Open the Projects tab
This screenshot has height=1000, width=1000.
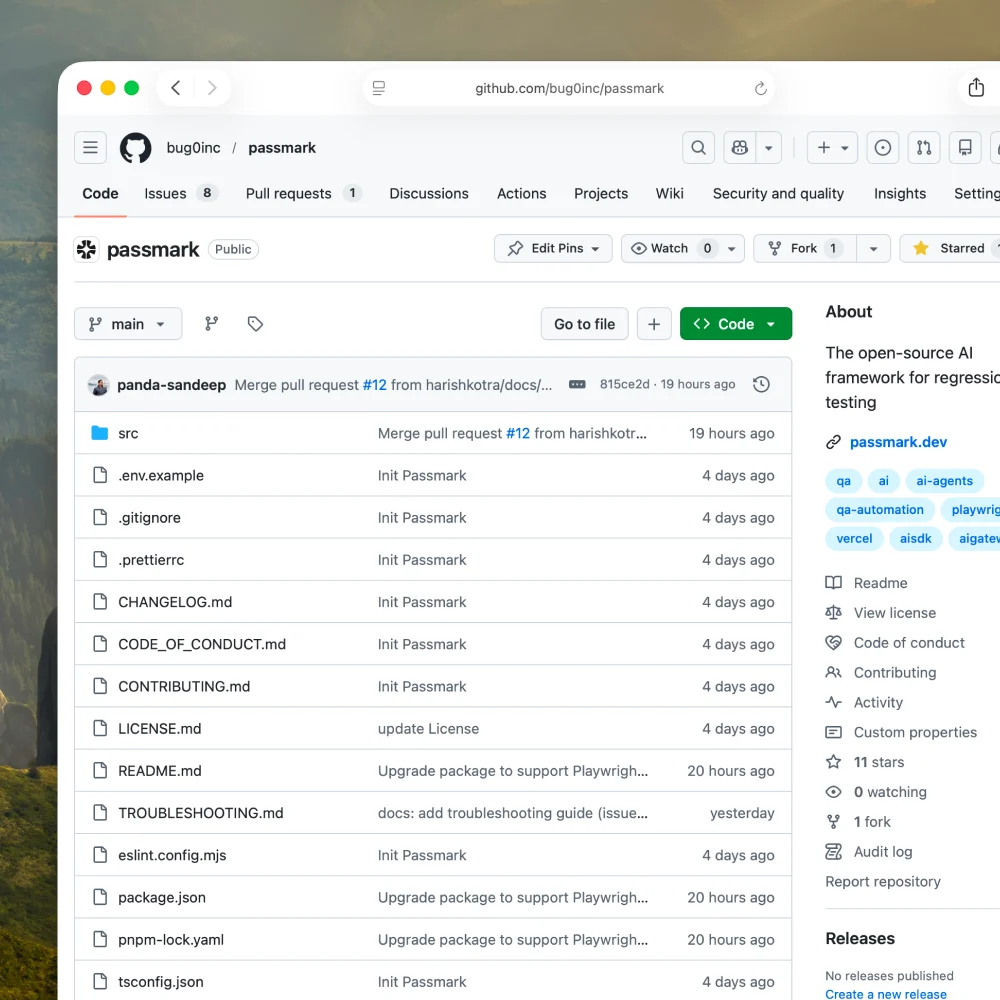tap(601, 193)
